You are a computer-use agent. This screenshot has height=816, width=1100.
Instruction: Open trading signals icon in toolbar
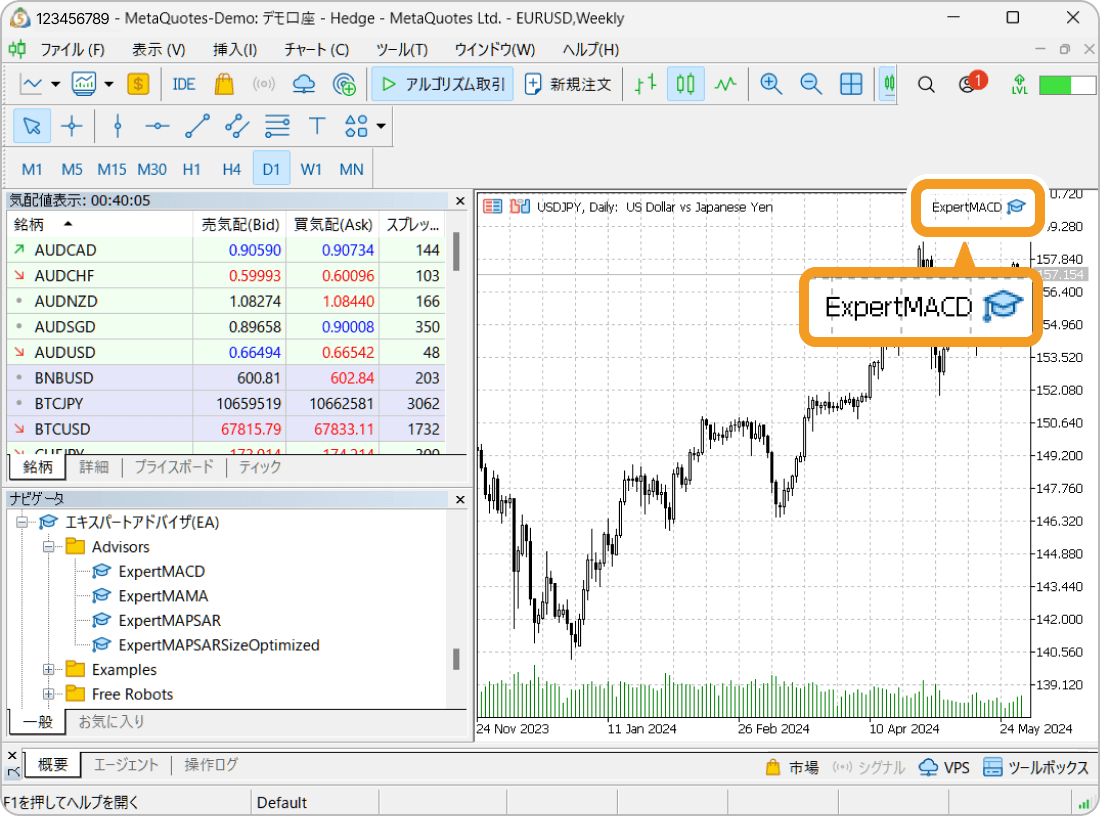coord(264,84)
